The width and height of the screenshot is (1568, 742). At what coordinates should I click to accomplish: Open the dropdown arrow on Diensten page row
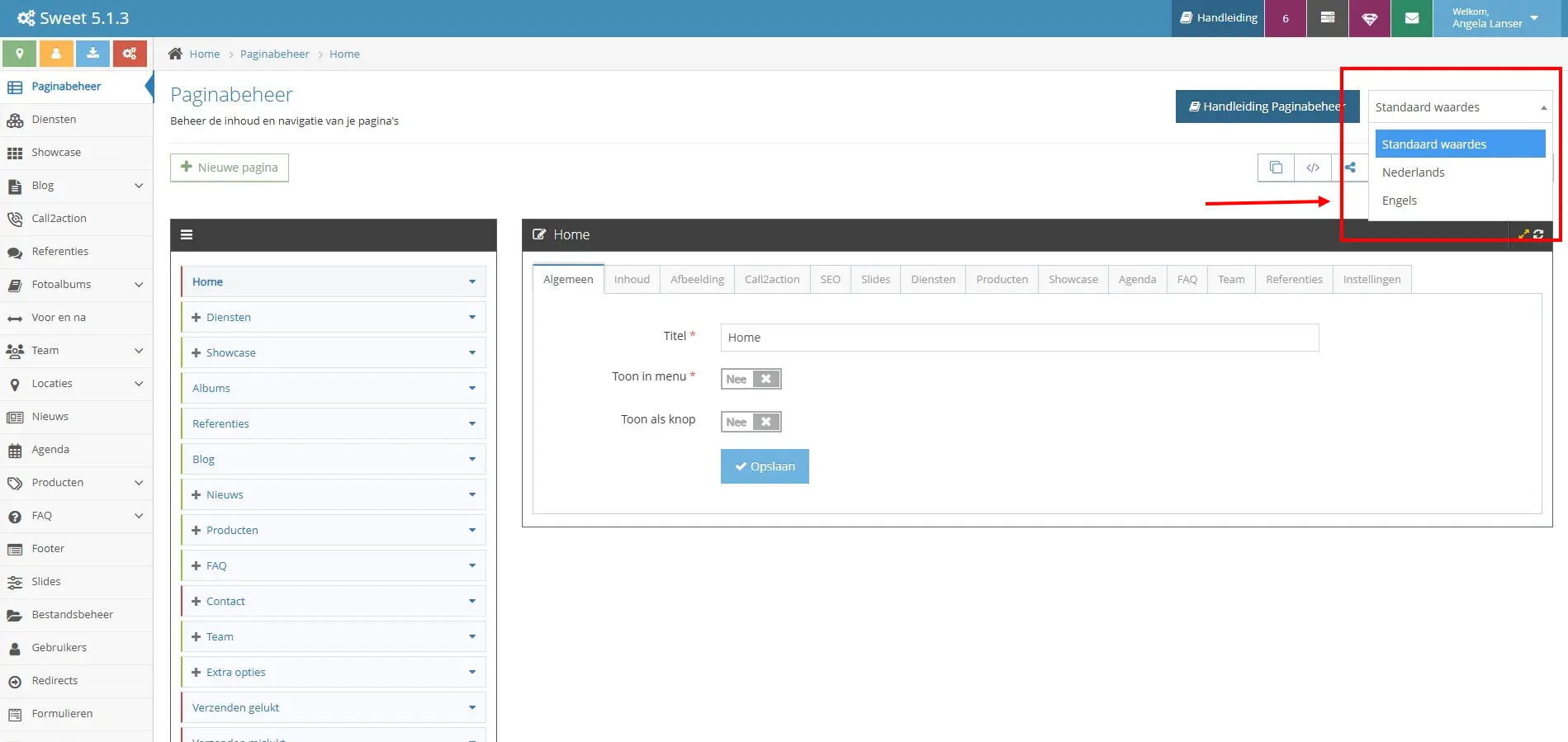(472, 318)
